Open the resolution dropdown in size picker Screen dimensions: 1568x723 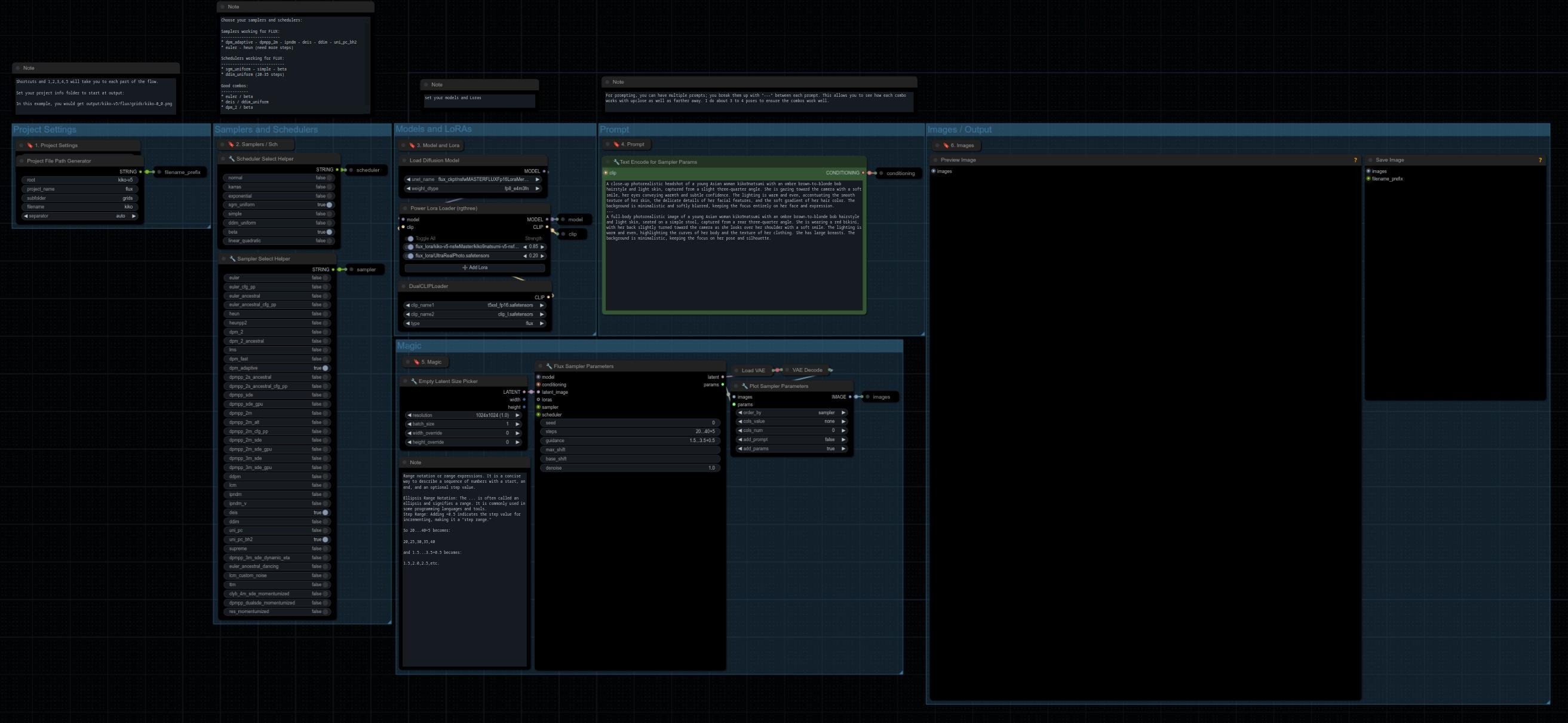coord(464,415)
